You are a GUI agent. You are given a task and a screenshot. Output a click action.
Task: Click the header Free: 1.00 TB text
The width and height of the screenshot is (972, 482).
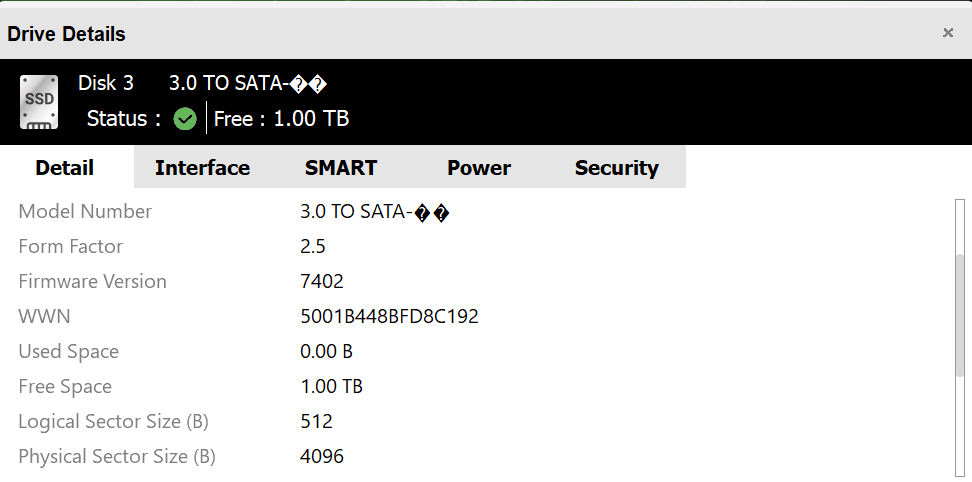tap(281, 119)
